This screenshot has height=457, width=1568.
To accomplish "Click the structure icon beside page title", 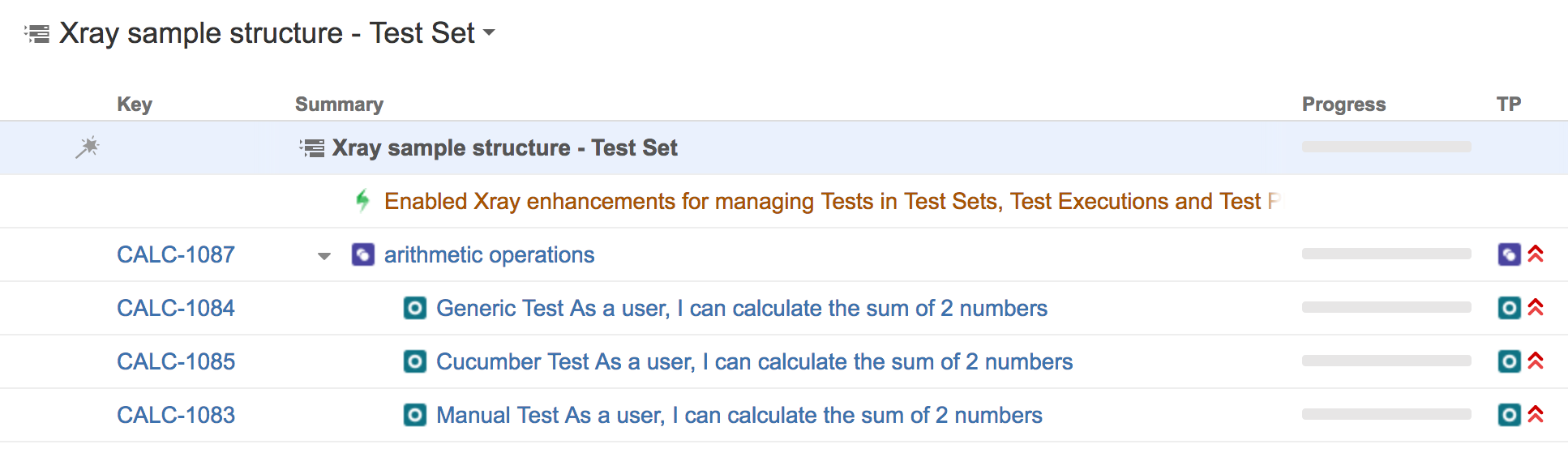I will pos(36,34).
